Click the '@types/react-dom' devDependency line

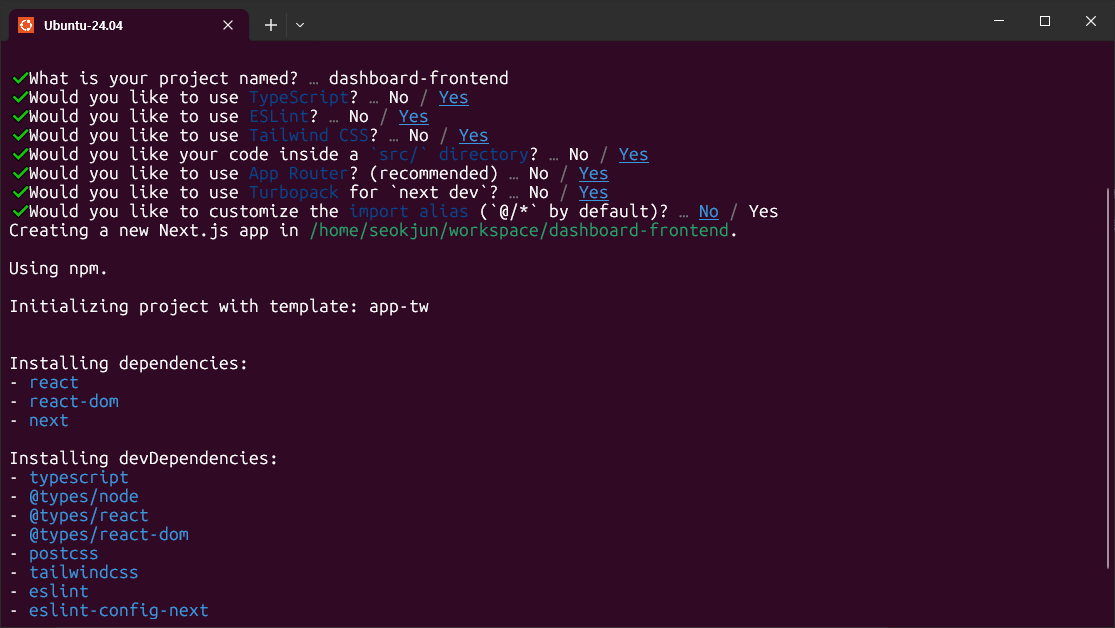tap(109, 534)
